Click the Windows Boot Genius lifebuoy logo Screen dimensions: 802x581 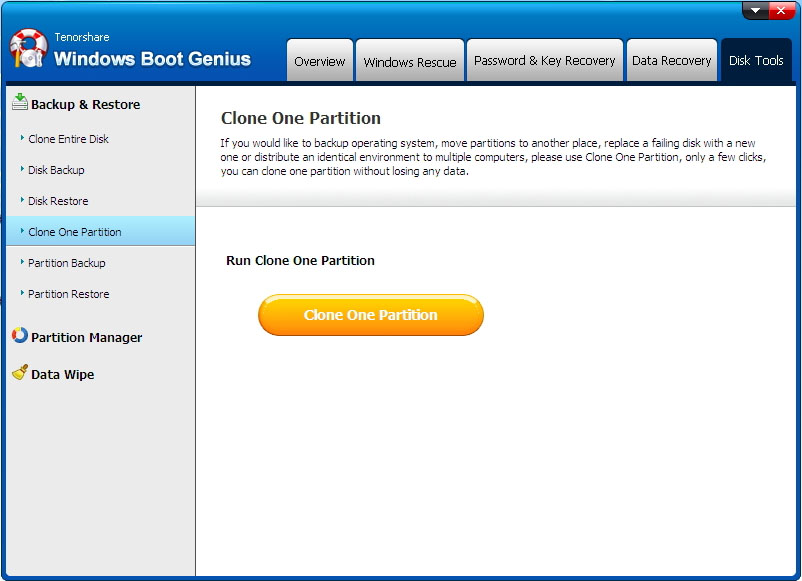[x=28, y=48]
